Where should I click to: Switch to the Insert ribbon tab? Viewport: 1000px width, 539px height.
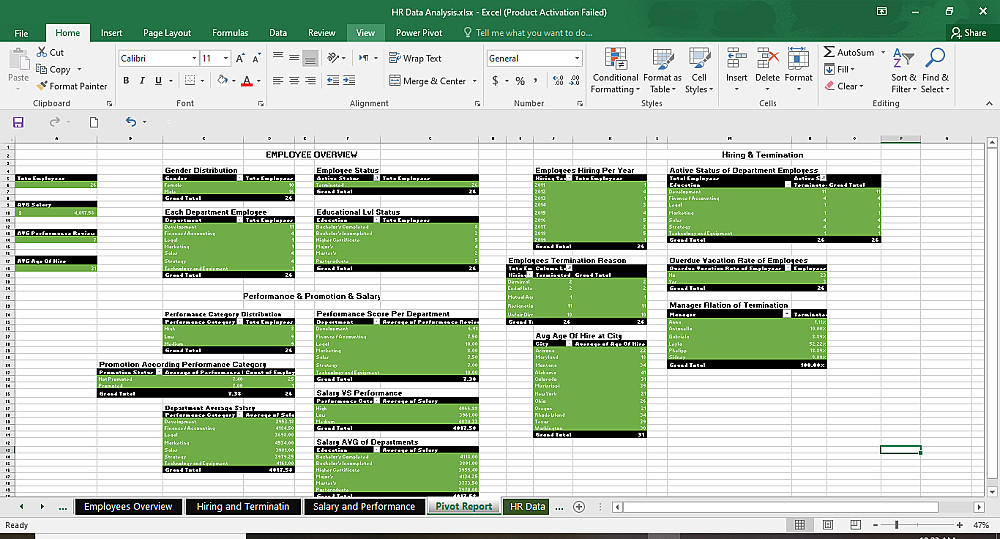pyautogui.click(x=112, y=33)
